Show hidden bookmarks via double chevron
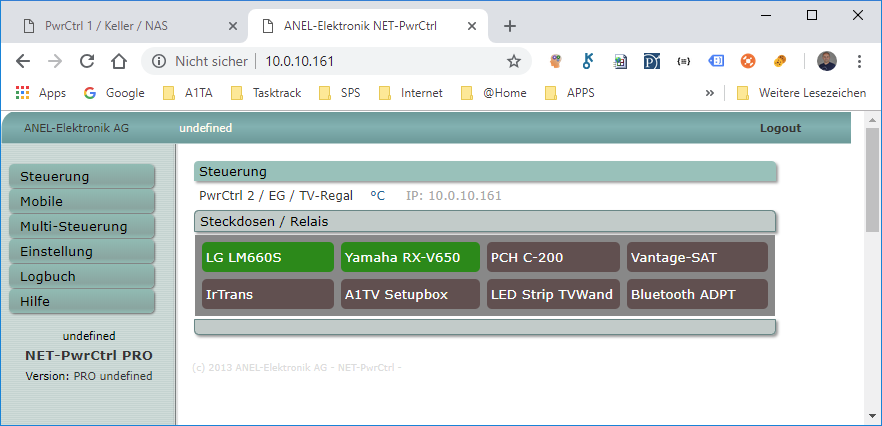Image resolution: width=882 pixels, height=426 pixels. (x=709, y=93)
